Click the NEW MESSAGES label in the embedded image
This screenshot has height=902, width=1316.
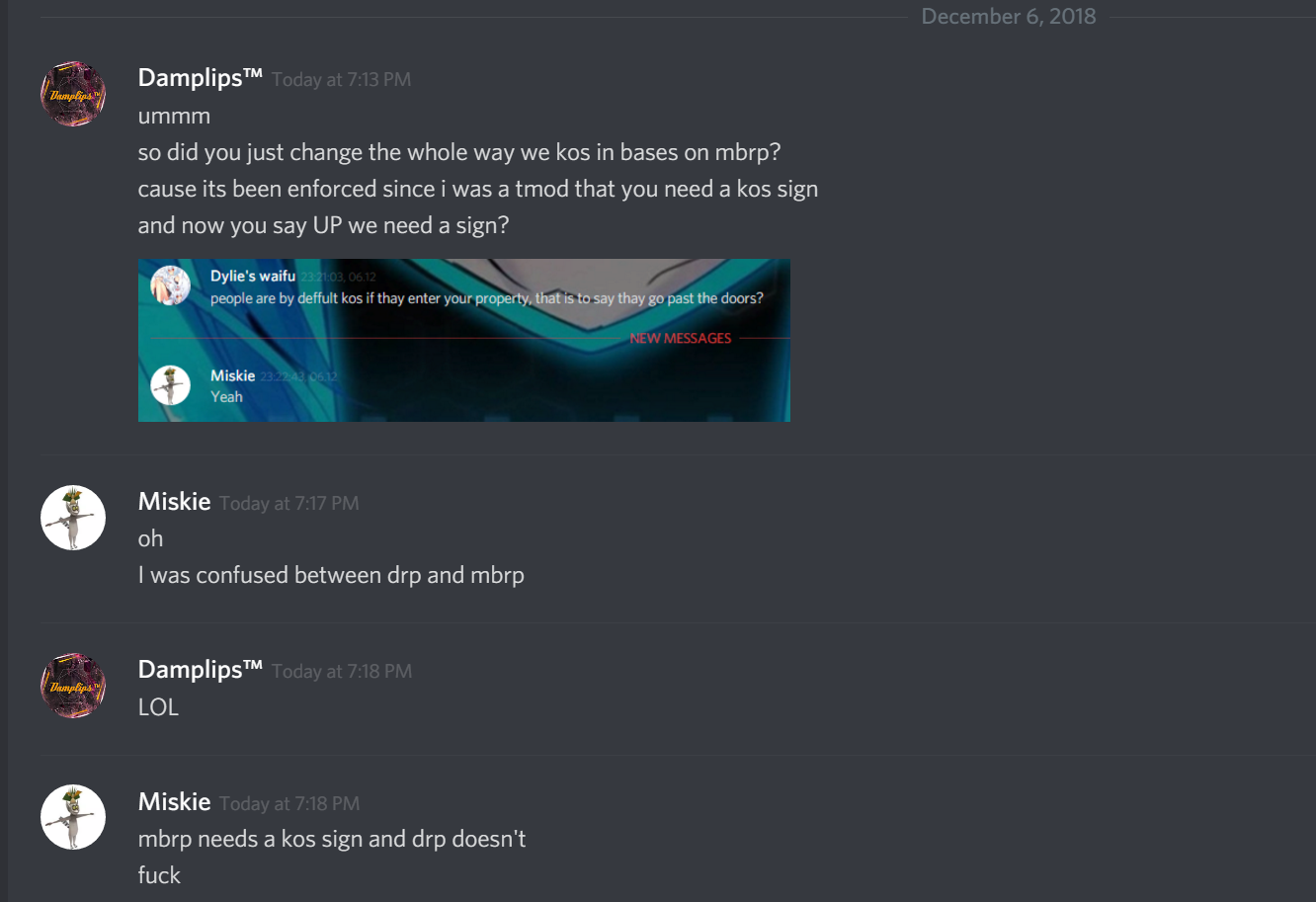click(681, 338)
